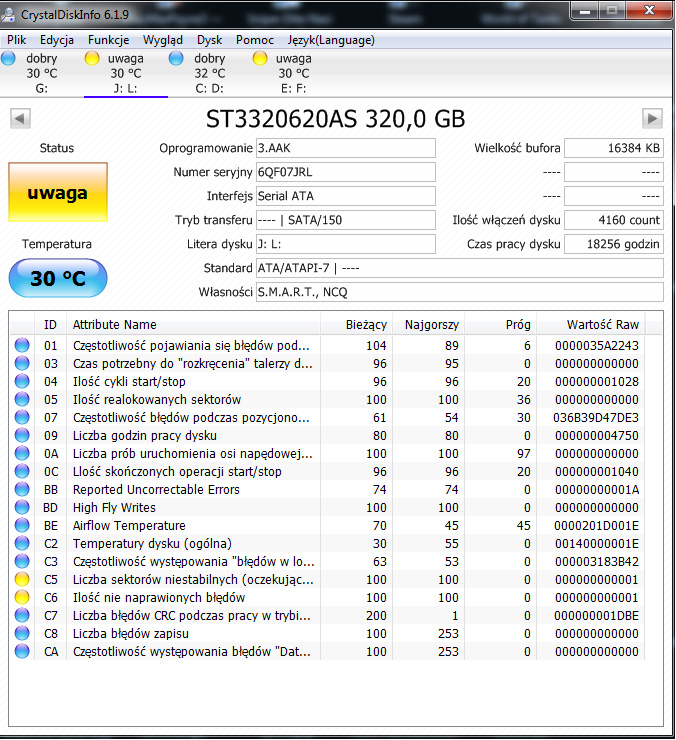Open the Edycja menu

click(x=57, y=40)
